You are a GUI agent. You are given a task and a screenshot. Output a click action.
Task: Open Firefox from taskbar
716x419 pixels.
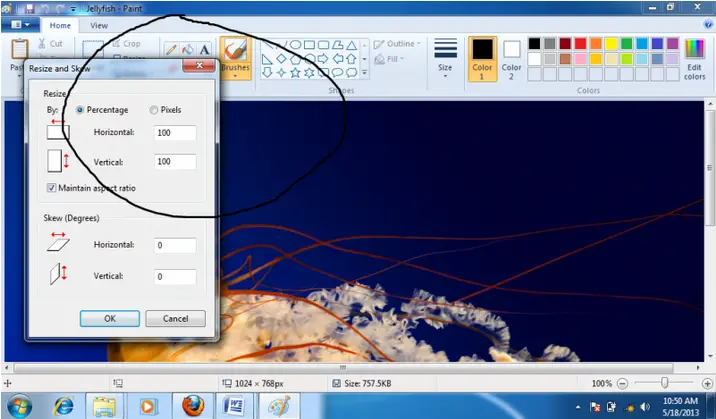(193, 406)
